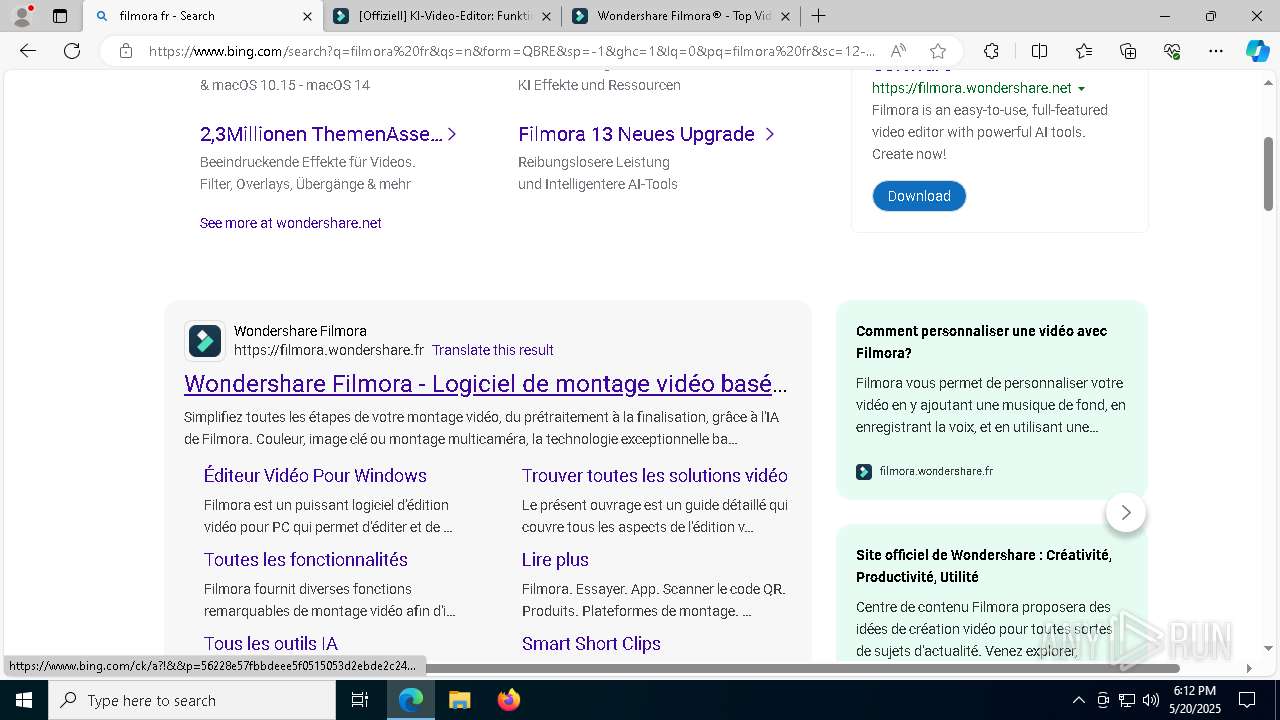The width and height of the screenshot is (1280, 720).
Task: Refresh the current page
Action: [72, 51]
